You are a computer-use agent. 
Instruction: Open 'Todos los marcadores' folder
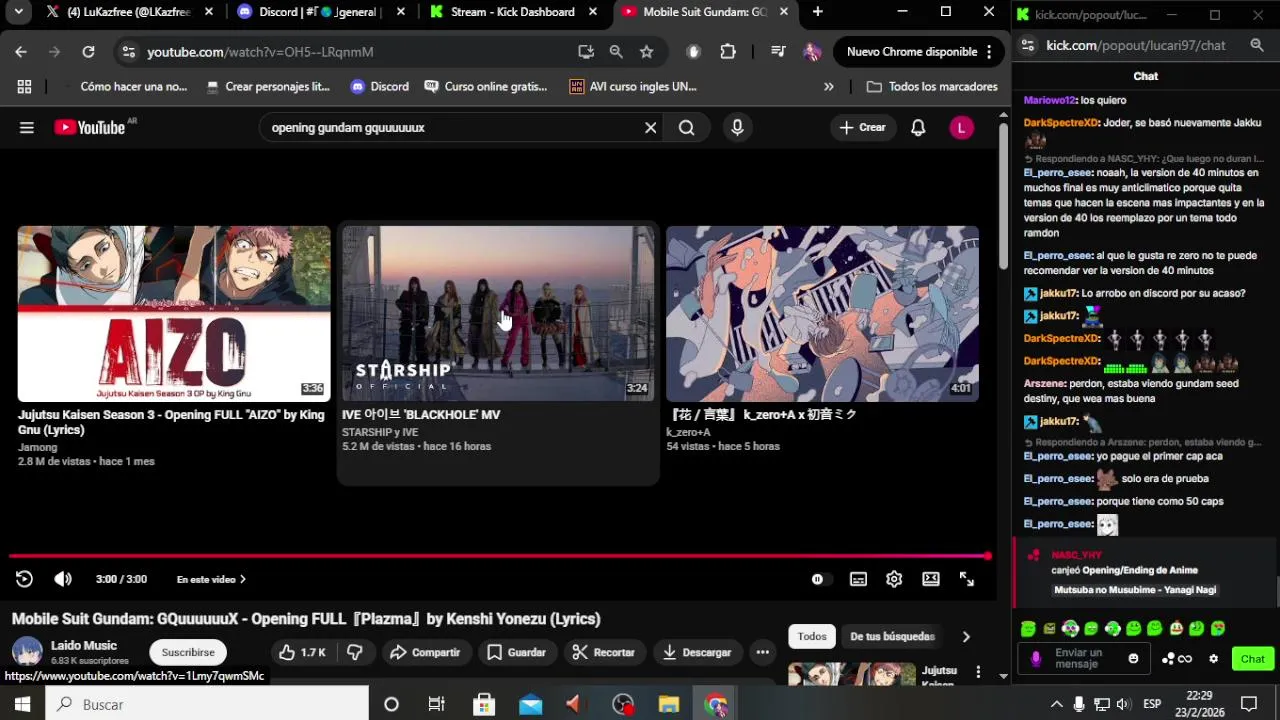click(932, 87)
